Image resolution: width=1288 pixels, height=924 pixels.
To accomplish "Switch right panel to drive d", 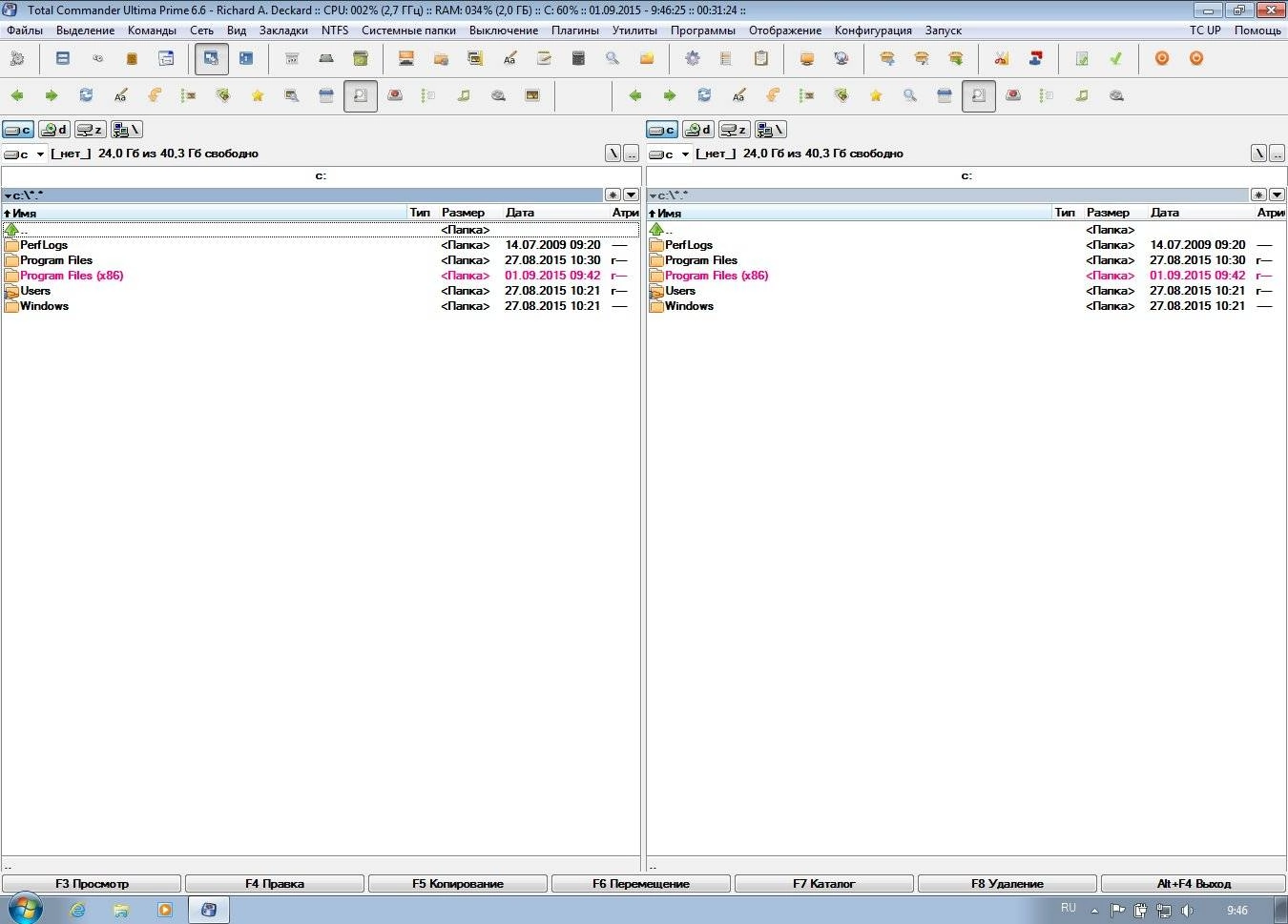I will (699, 130).
